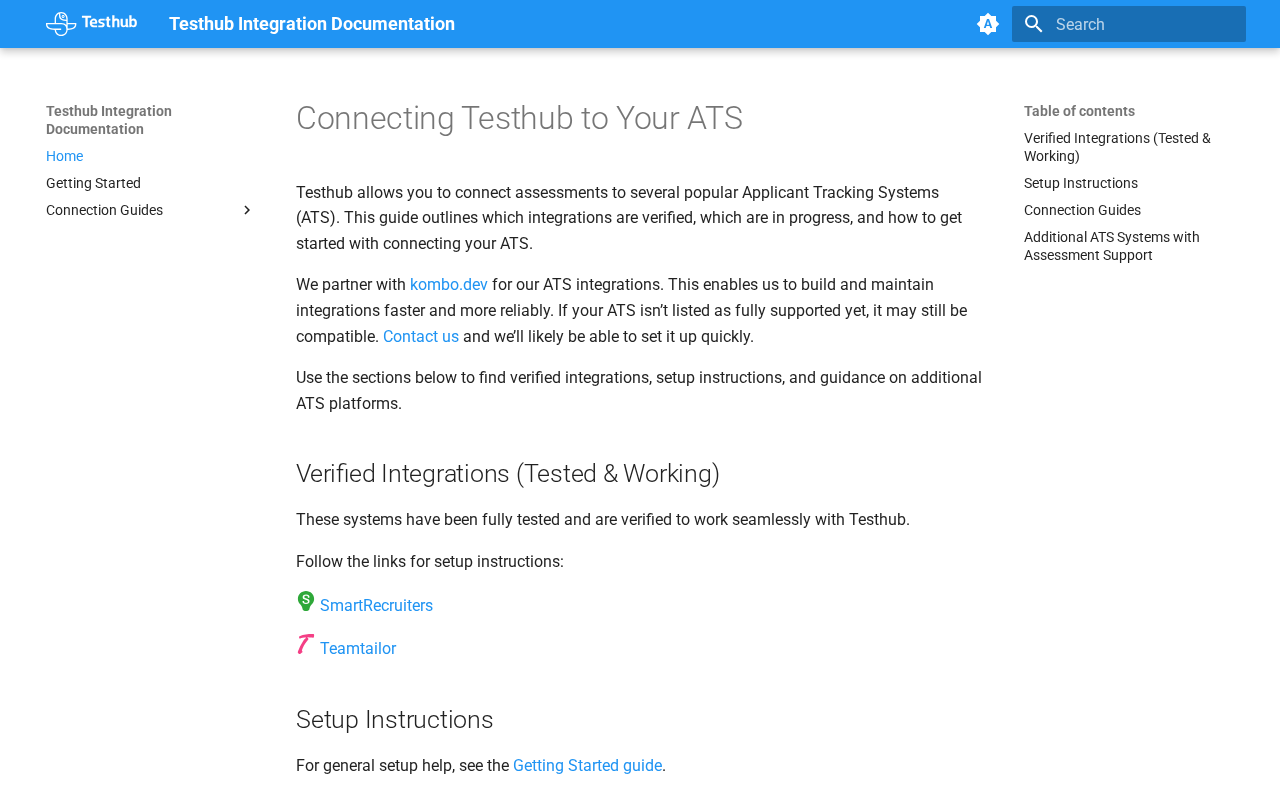1280x800 pixels.
Task: Open the Home sidebar link
Action: 64,156
